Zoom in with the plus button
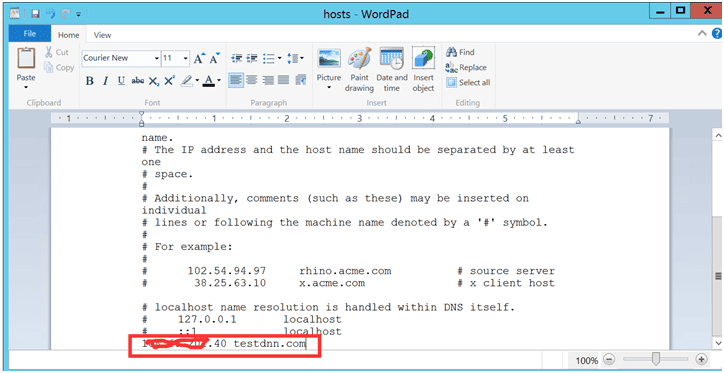724x373 pixels. (701, 359)
